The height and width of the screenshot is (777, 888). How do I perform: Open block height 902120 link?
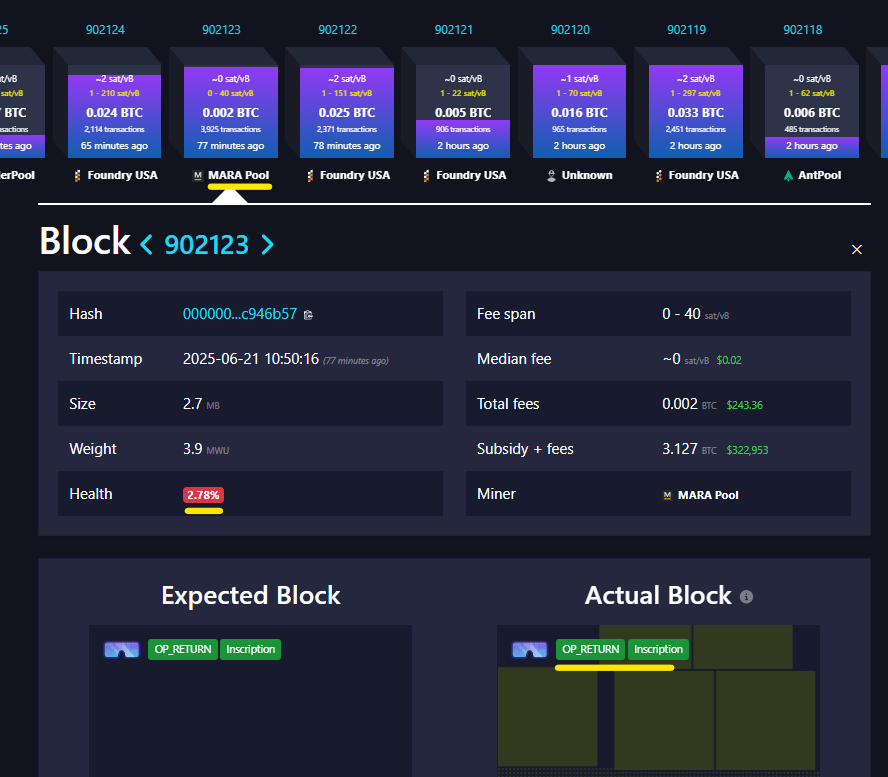tap(570, 29)
